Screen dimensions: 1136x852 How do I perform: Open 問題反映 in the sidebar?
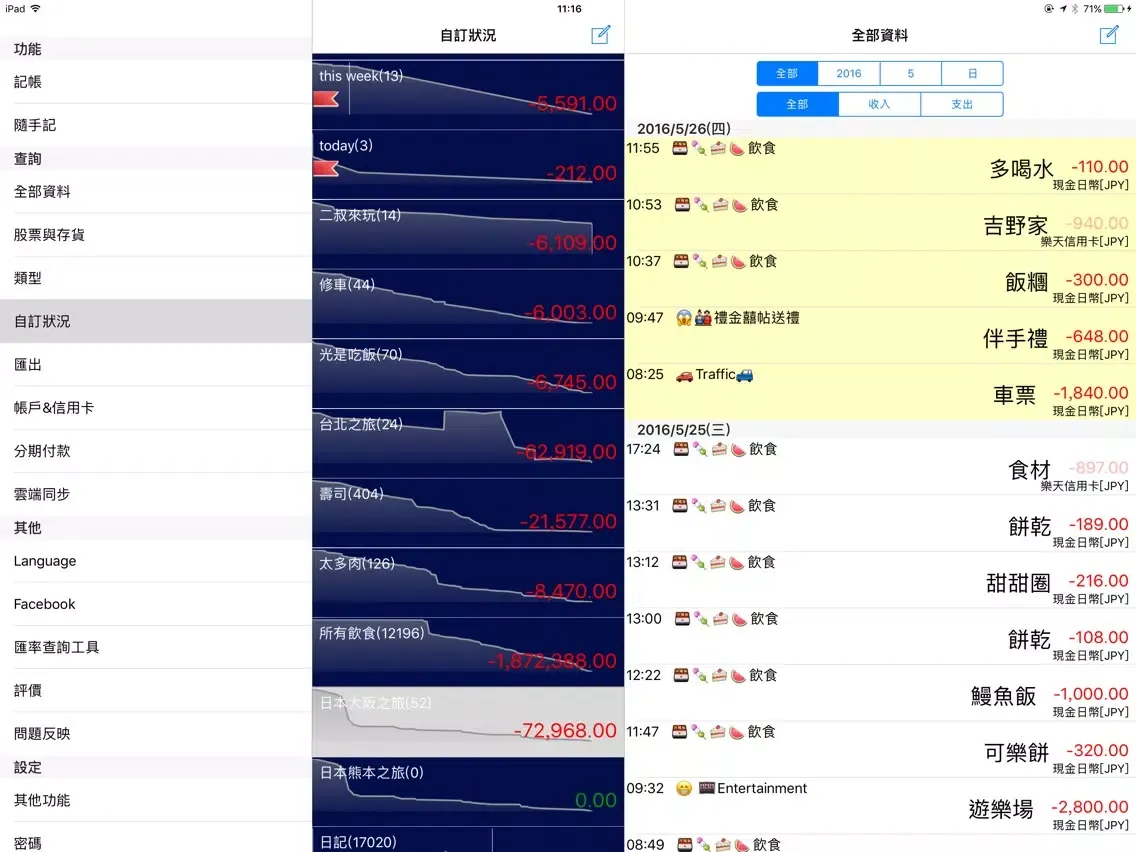pyautogui.click(x=156, y=733)
